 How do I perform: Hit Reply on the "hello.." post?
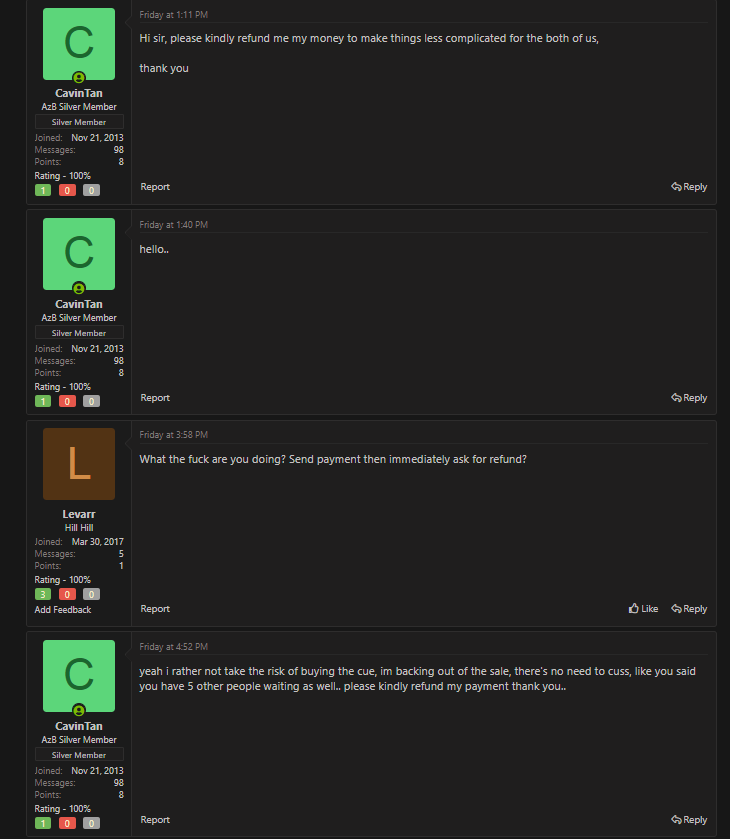pyautogui.click(x=689, y=397)
